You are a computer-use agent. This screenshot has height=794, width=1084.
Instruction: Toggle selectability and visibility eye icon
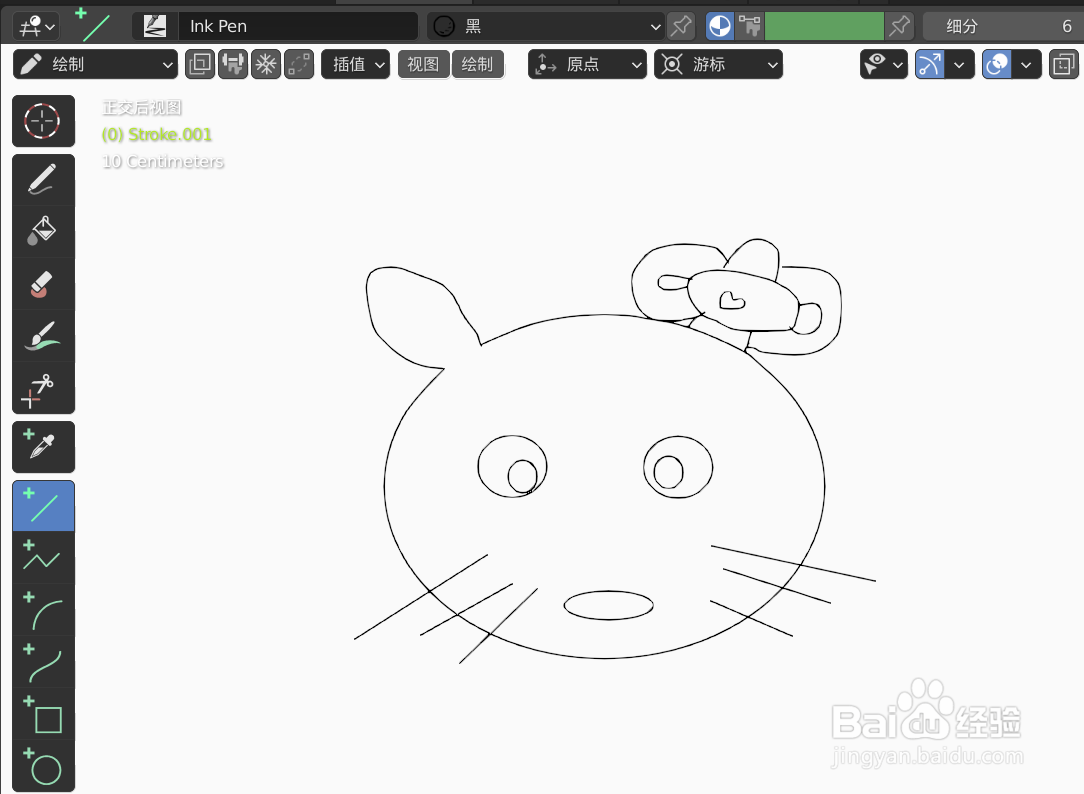click(x=875, y=64)
